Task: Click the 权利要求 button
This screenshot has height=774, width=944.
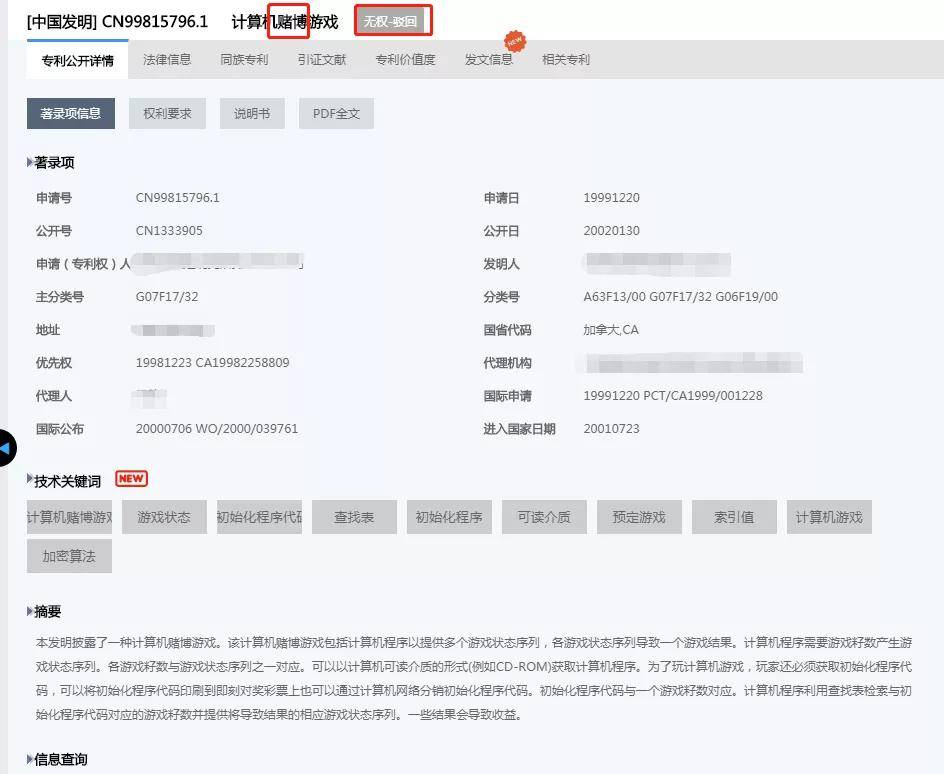Action: [167, 113]
